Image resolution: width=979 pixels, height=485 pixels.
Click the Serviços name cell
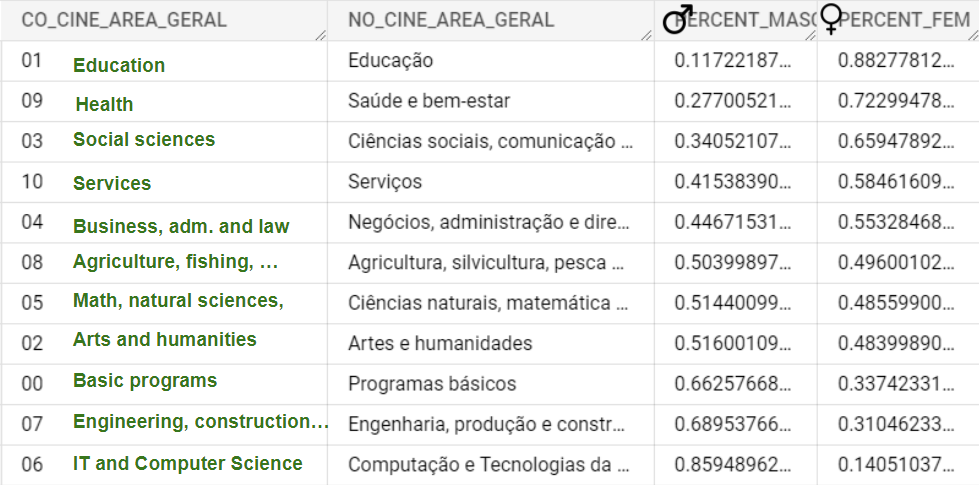click(x=385, y=182)
